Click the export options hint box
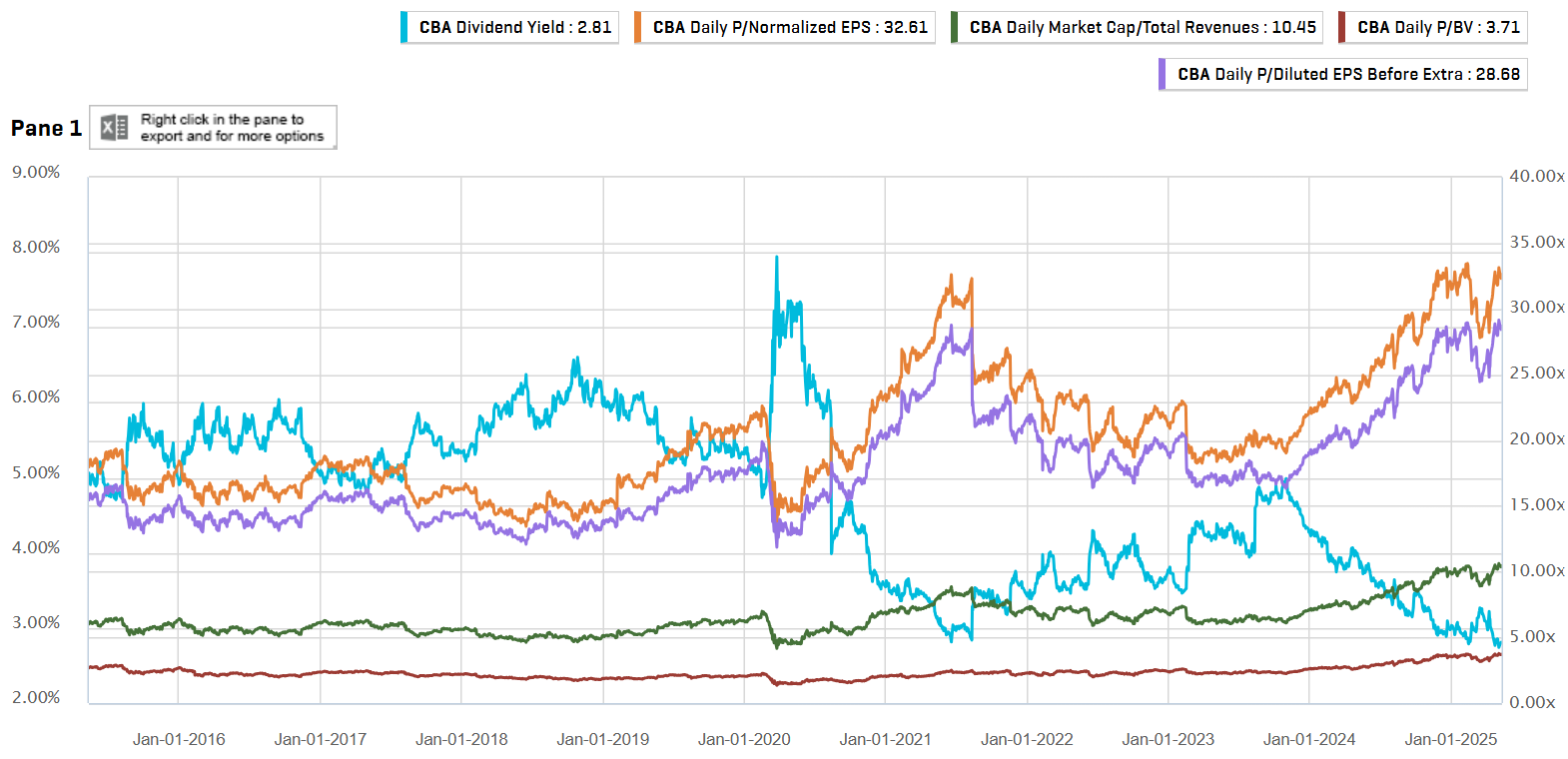The height and width of the screenshot is (759, 1568). [x=232, y=128]
